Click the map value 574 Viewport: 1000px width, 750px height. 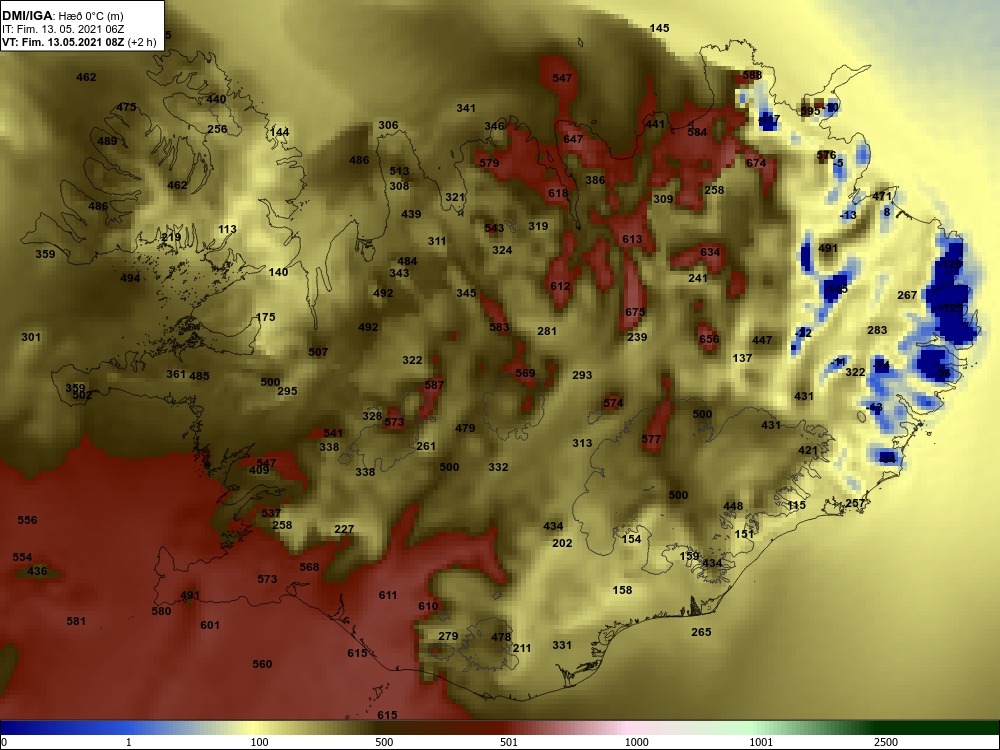click(x=613, y=403)
